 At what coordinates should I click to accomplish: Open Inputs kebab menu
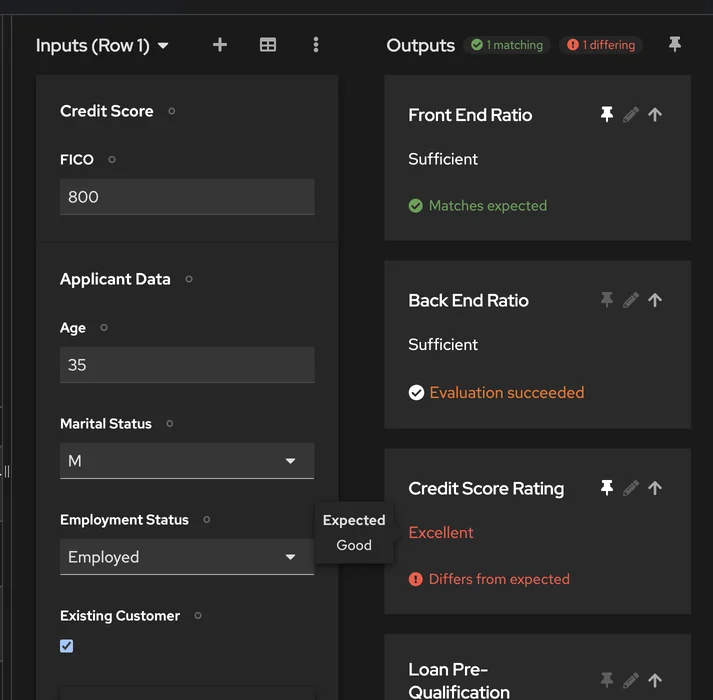tap(316, 45)
